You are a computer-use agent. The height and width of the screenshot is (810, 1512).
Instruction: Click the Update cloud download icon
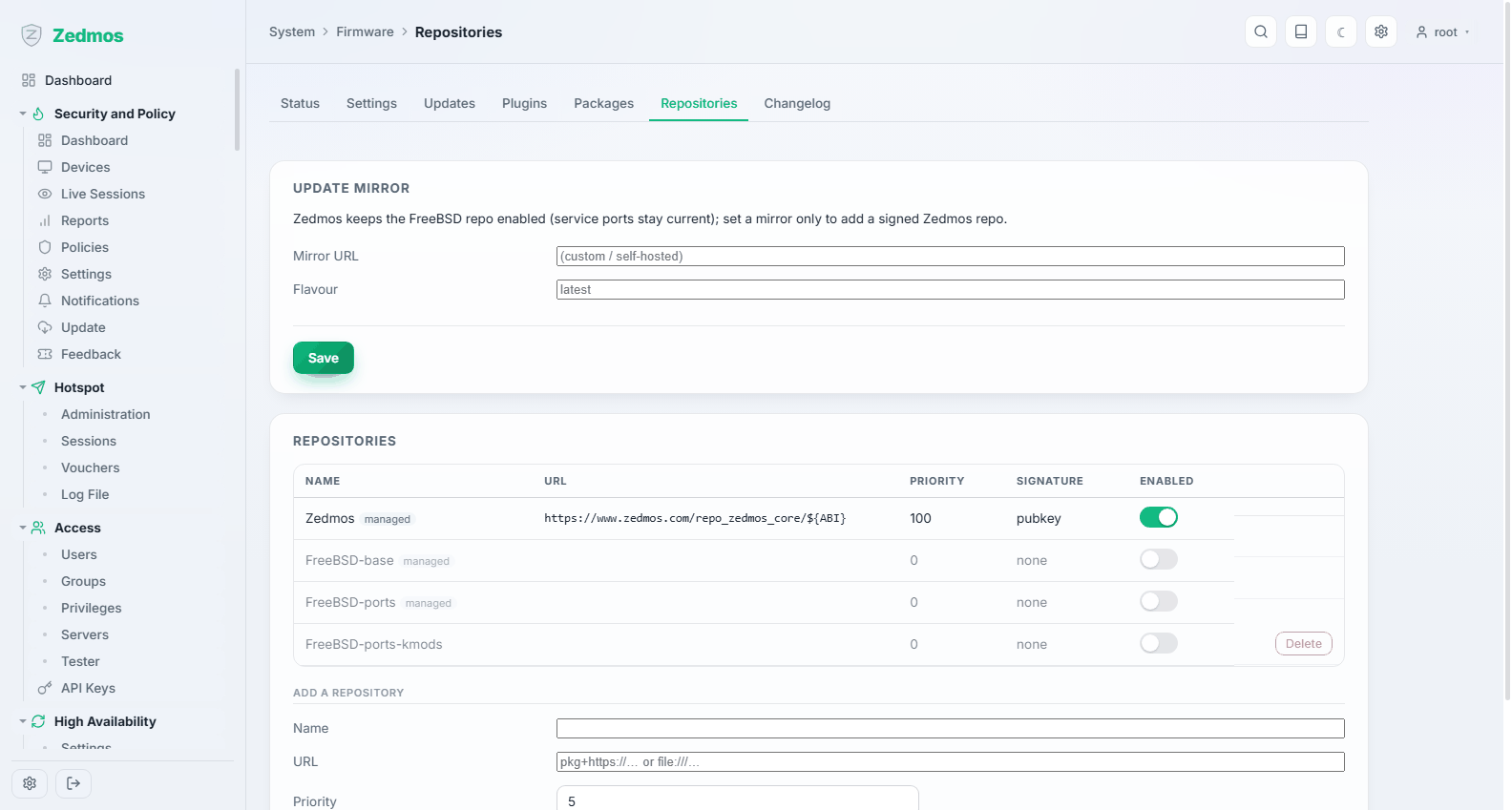click(x=45, y=327)
